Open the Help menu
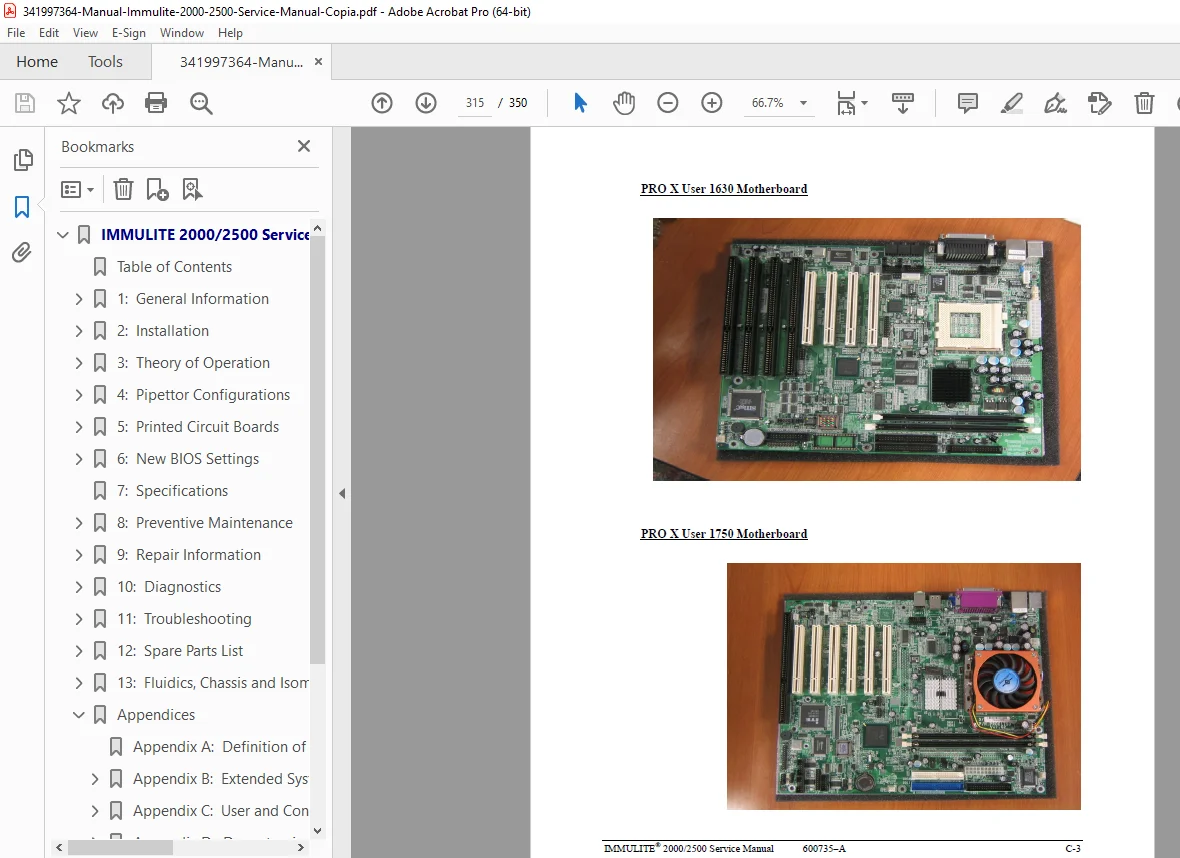 pos(230,33)
